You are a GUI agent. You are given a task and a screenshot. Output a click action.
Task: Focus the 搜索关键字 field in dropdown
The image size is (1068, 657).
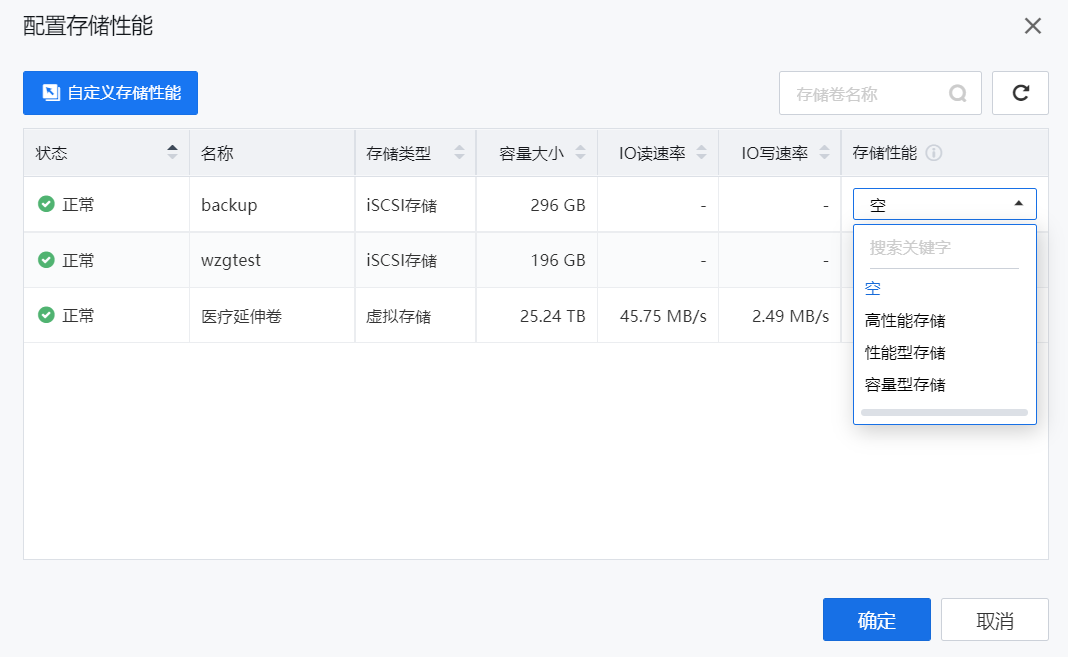(x=944, y=248)
